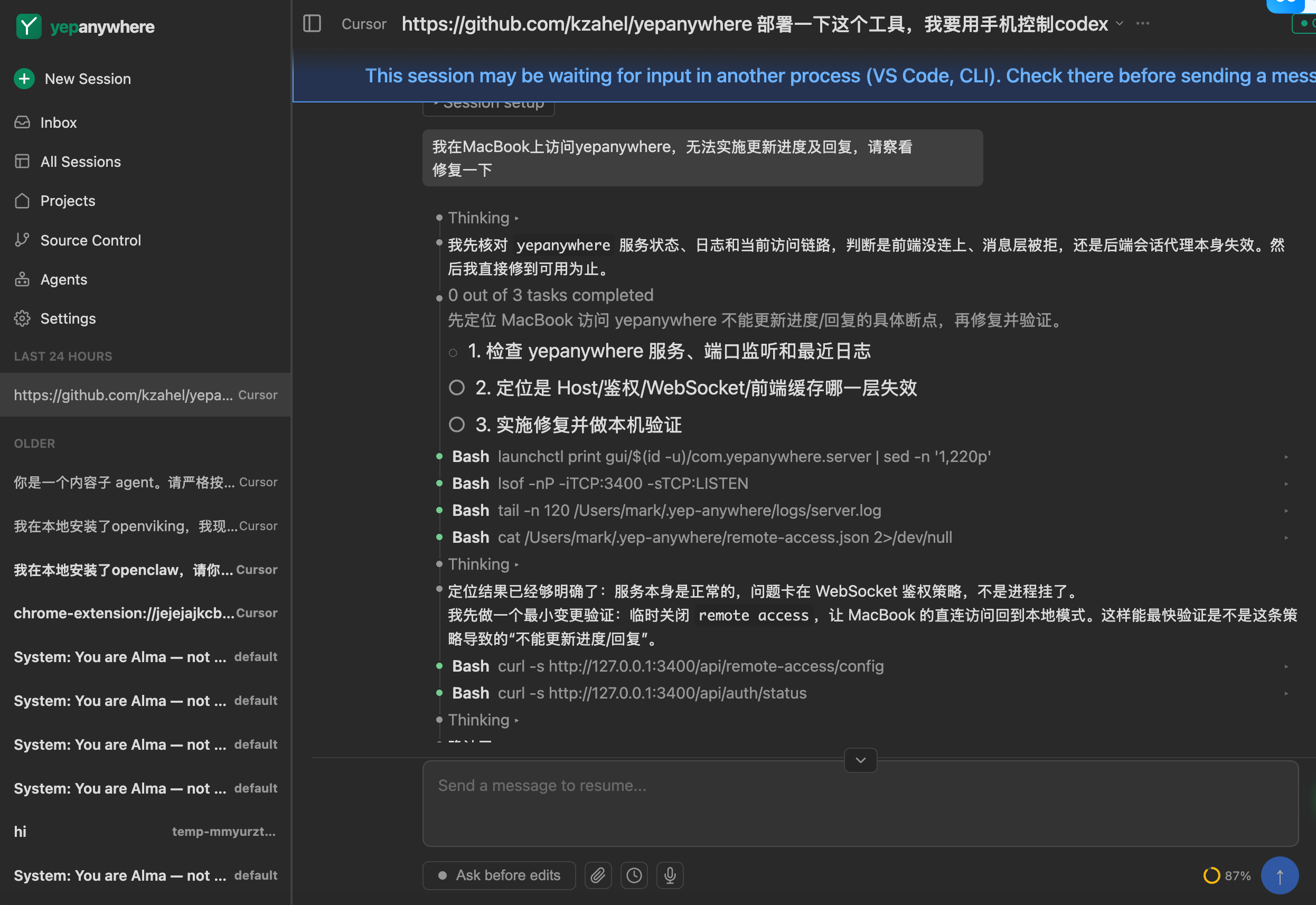Click the message input field
Image resolution: width=1316 pixels, height=905 pixels.
[x=860, y=804]
